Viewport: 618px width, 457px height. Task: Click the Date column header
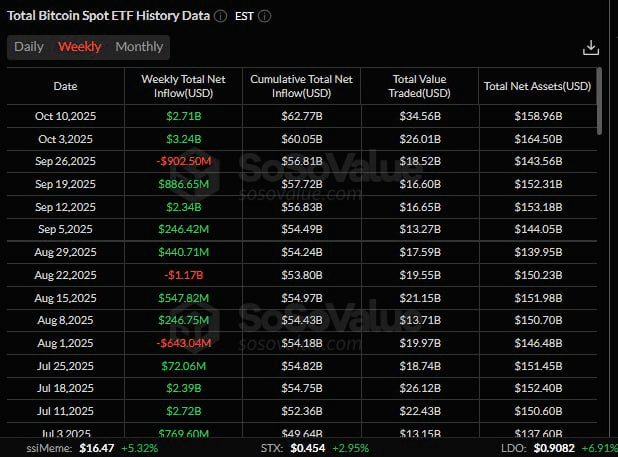65,86
